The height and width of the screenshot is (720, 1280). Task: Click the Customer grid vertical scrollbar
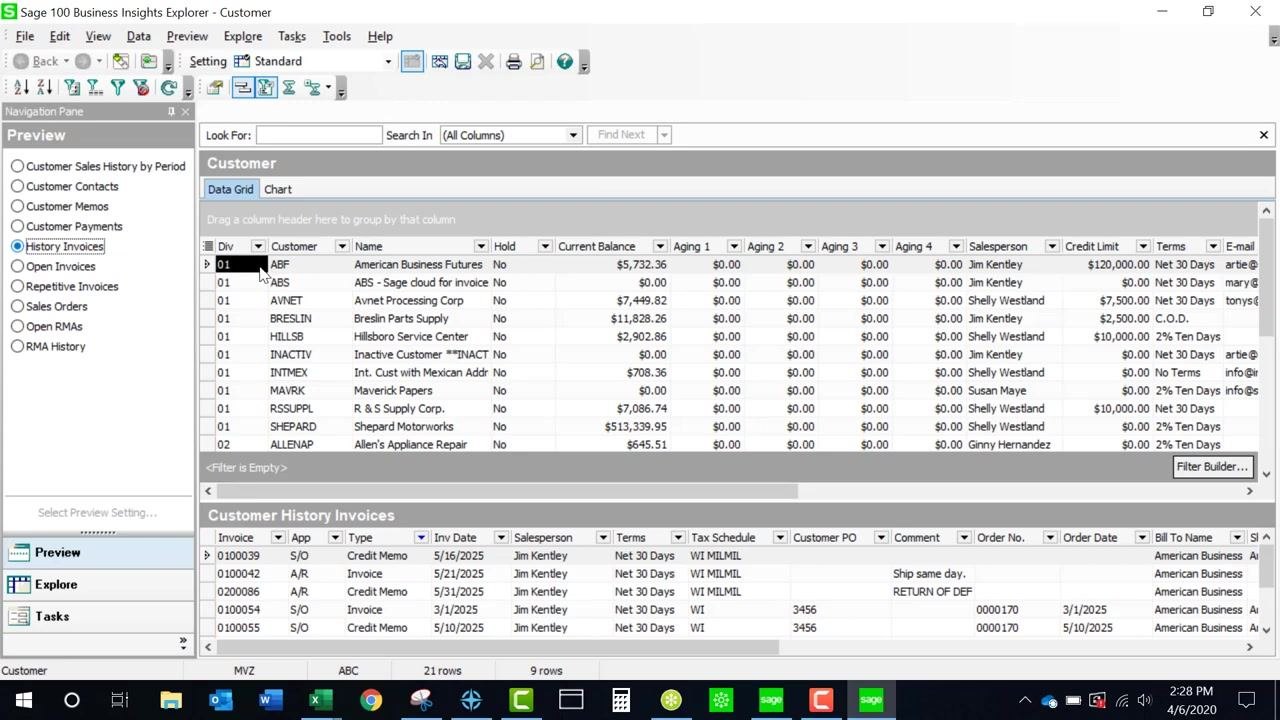pos(1266,280)
